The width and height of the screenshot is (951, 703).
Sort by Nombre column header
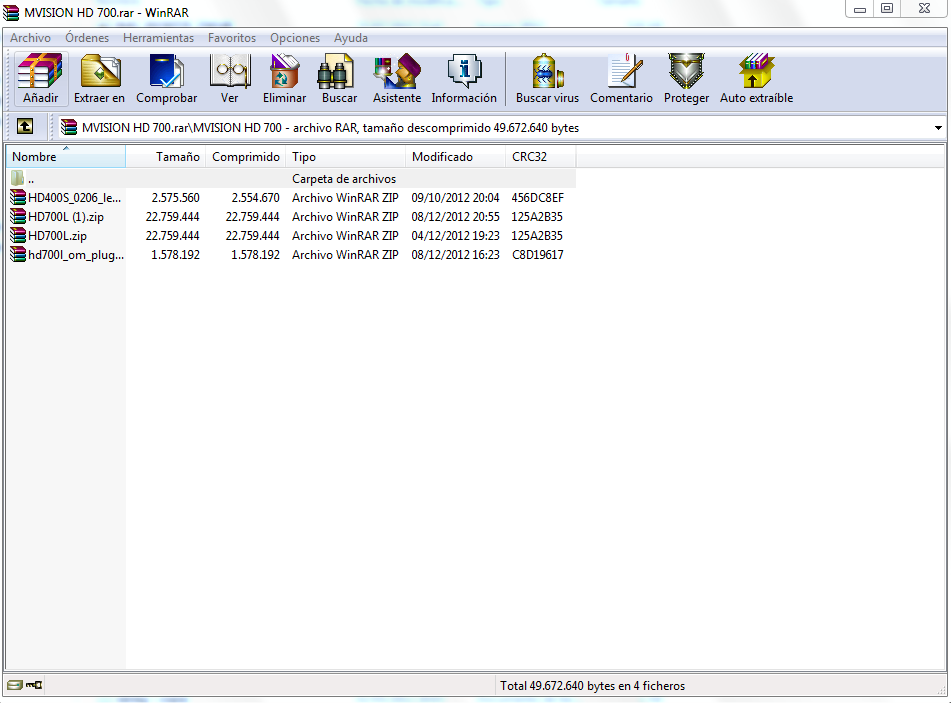click(66, 156)
